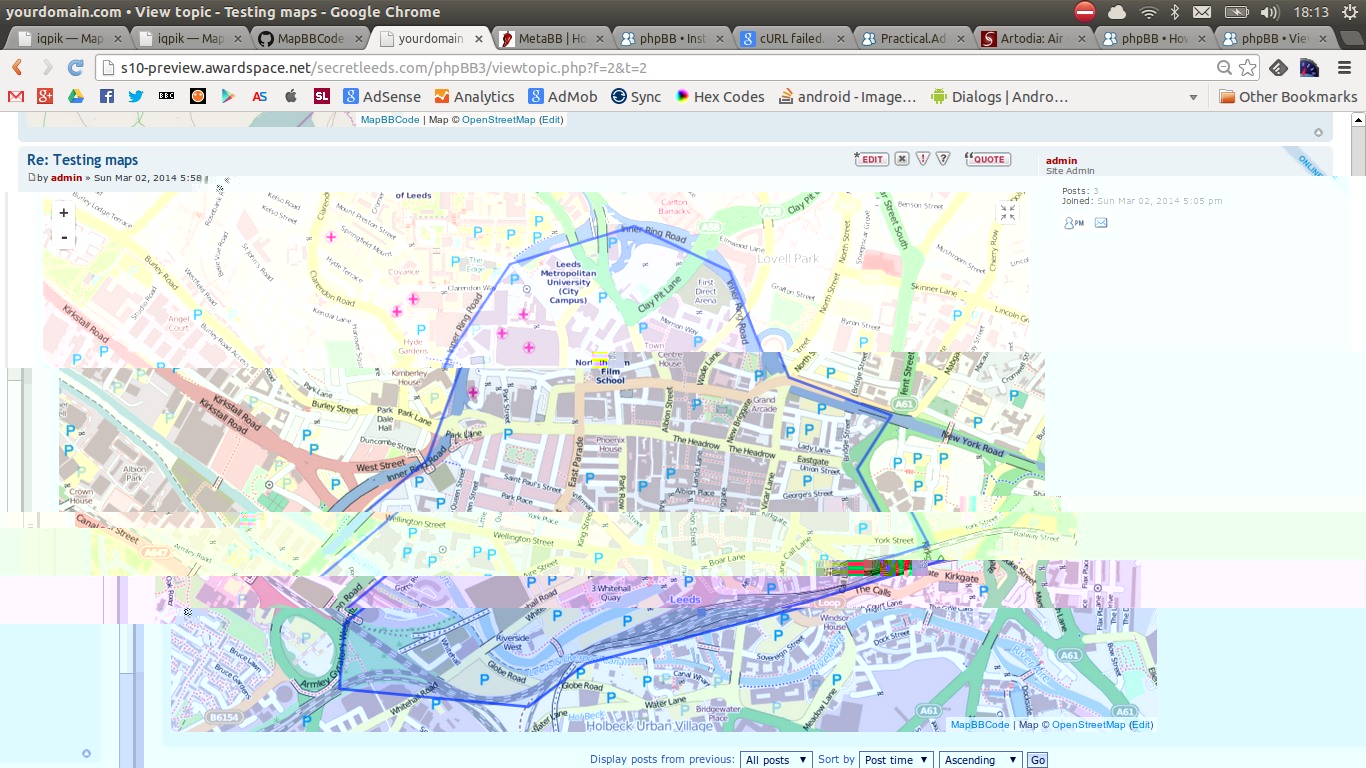Report this post with exclamation icon
The height and width of the screenshot is (768, 1366).
click(x=923, y=159)
